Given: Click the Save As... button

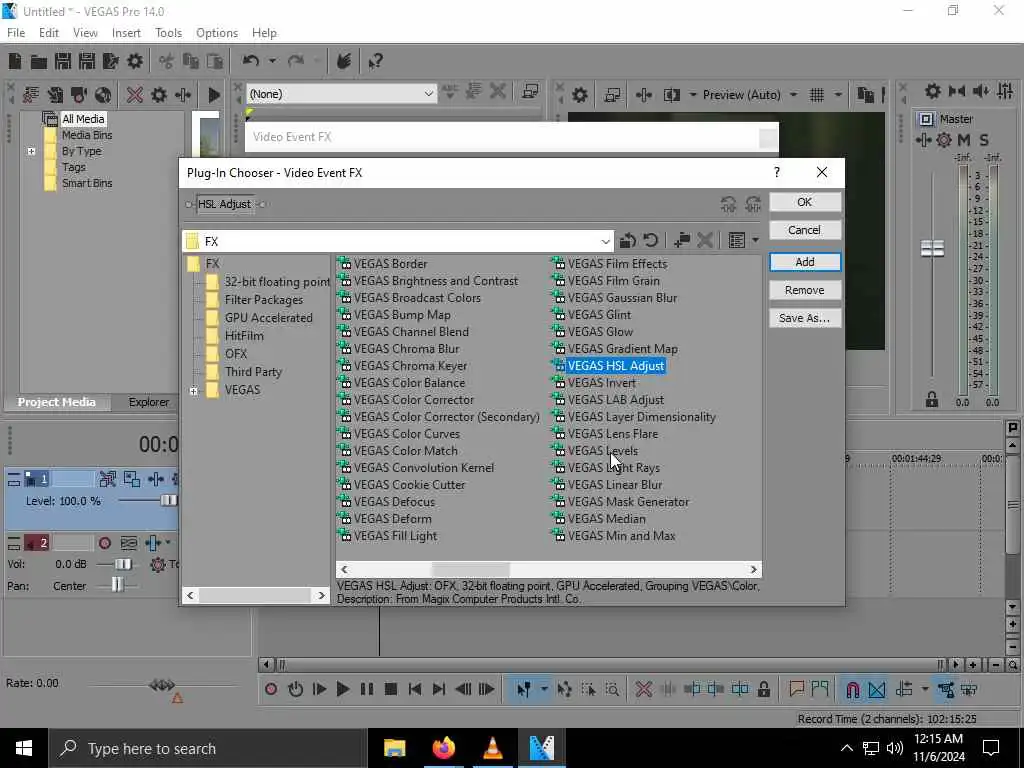Looking at the screenshot, I should pos(805,319).
